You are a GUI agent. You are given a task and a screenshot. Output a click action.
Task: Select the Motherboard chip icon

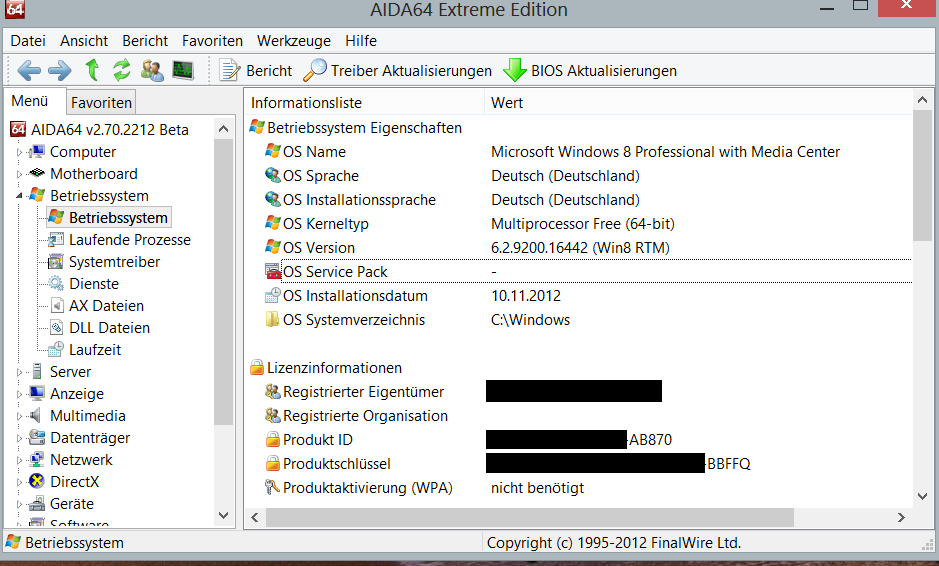(37, 173)
